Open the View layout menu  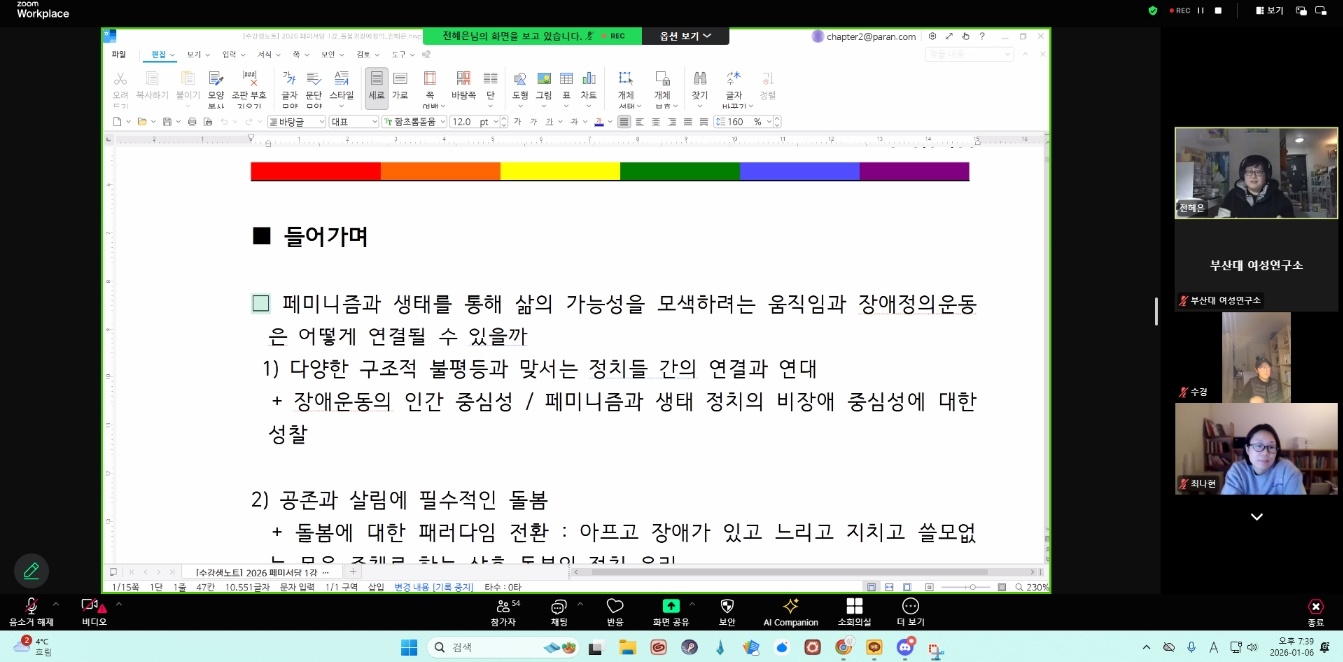tap(1268, 11)
